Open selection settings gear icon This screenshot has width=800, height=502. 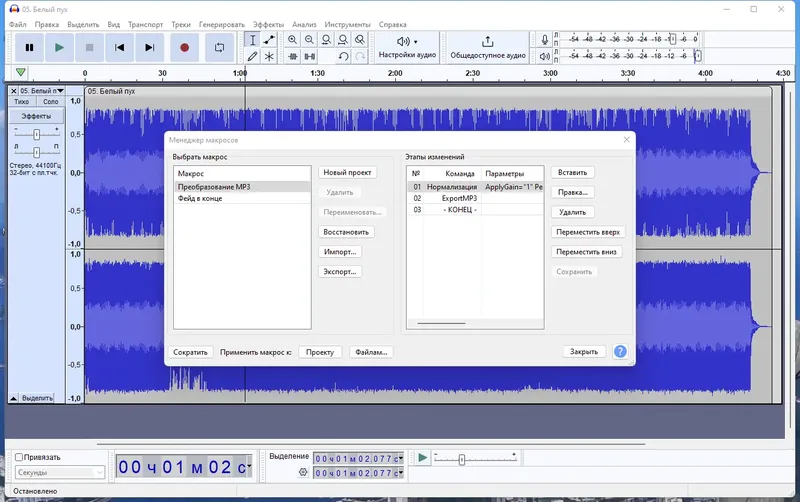point(303,472)
